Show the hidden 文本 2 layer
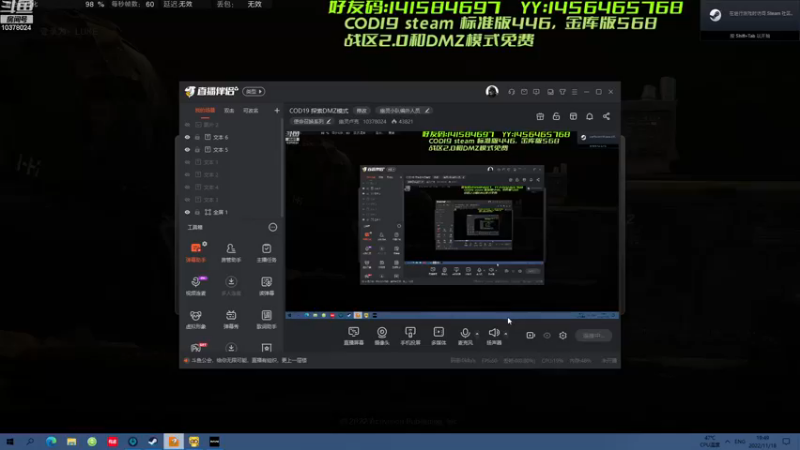Screen dimensions: 800x450 click(187, 174)
